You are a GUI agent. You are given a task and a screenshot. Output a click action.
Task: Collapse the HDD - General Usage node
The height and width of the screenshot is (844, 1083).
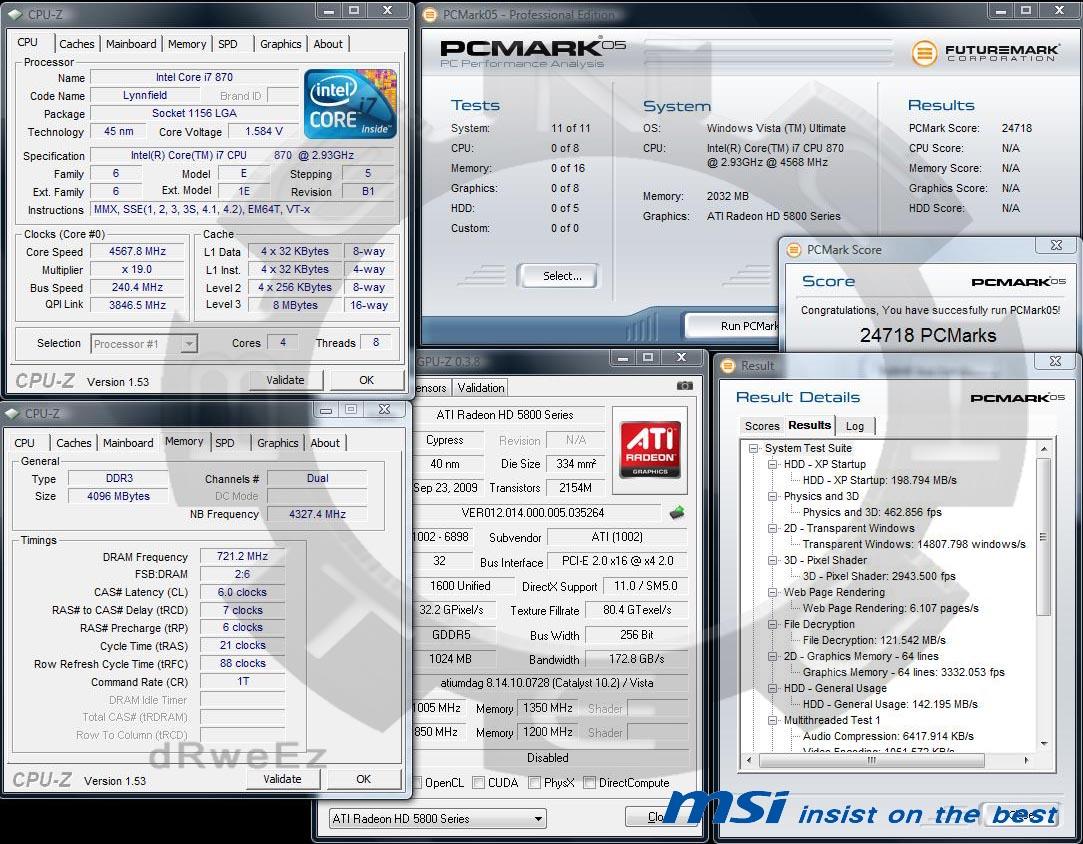coord(774,689)
